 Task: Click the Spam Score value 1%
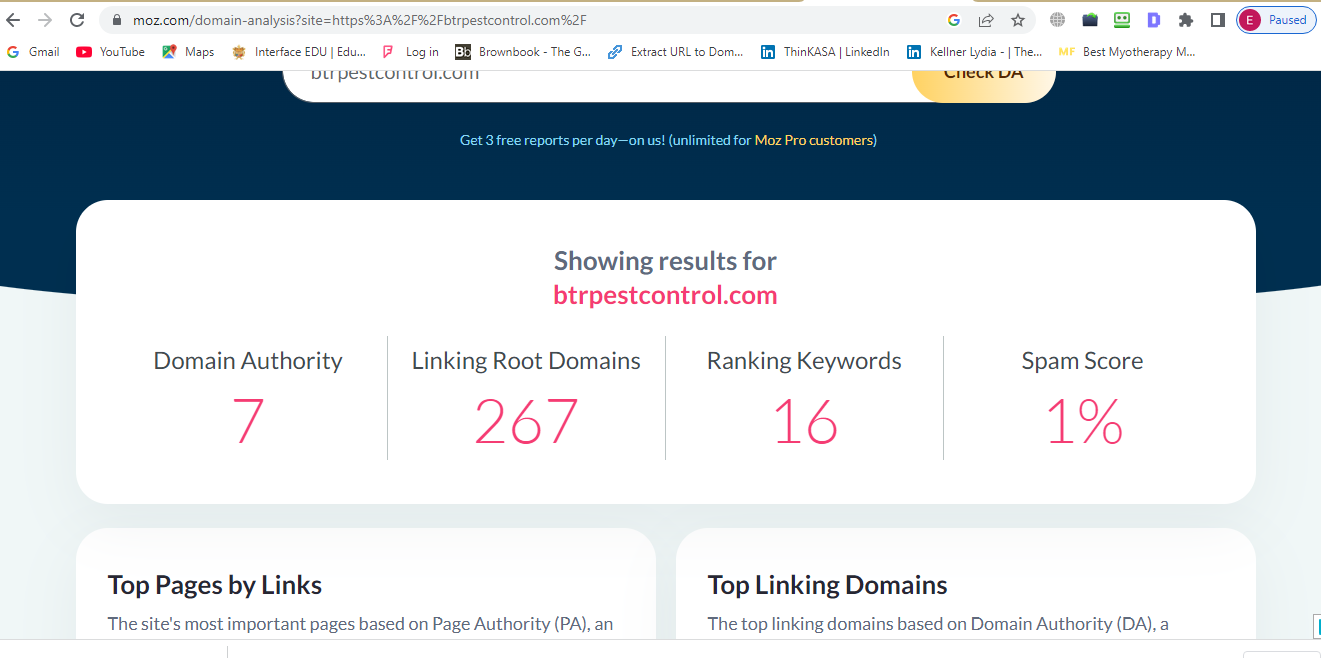pyautogui.click(x=1084, y=422)
